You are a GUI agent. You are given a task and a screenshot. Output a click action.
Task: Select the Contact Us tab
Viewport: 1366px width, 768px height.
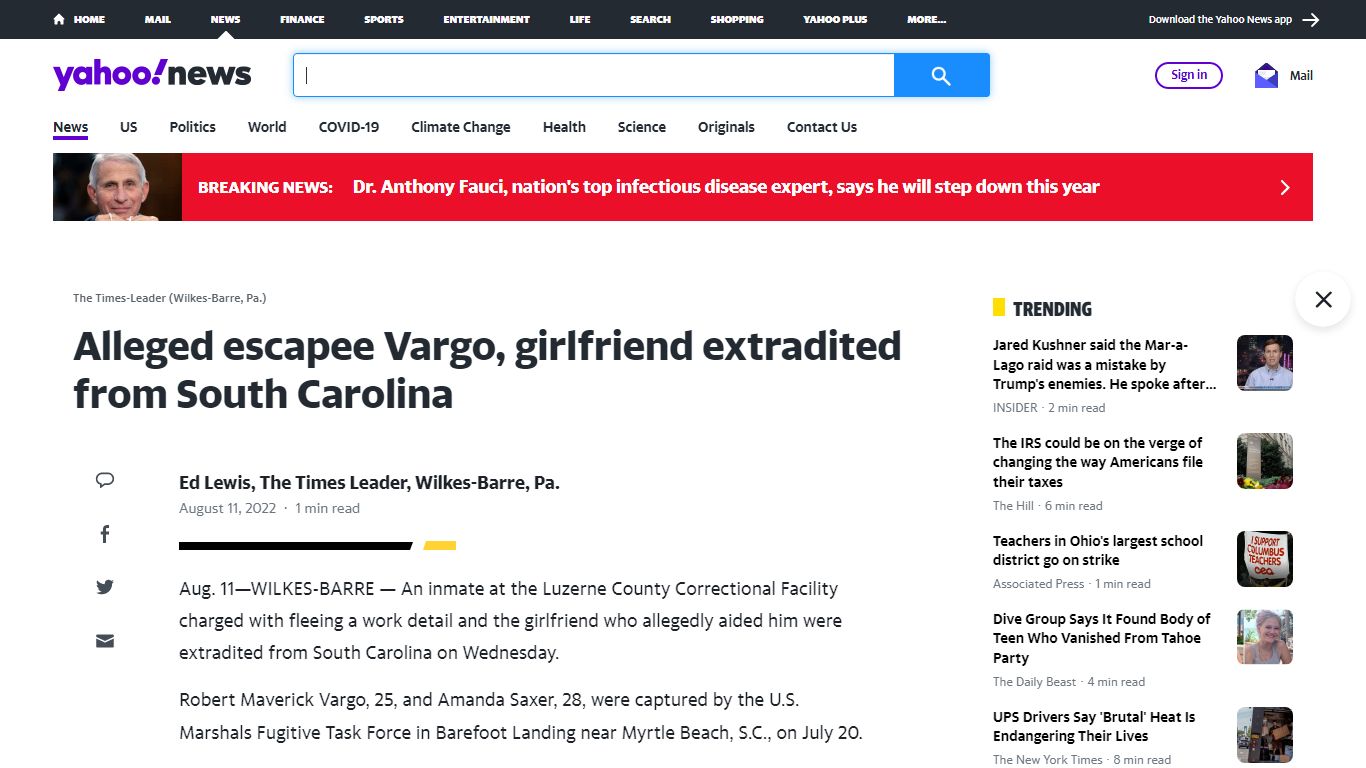tap(822, 127)
